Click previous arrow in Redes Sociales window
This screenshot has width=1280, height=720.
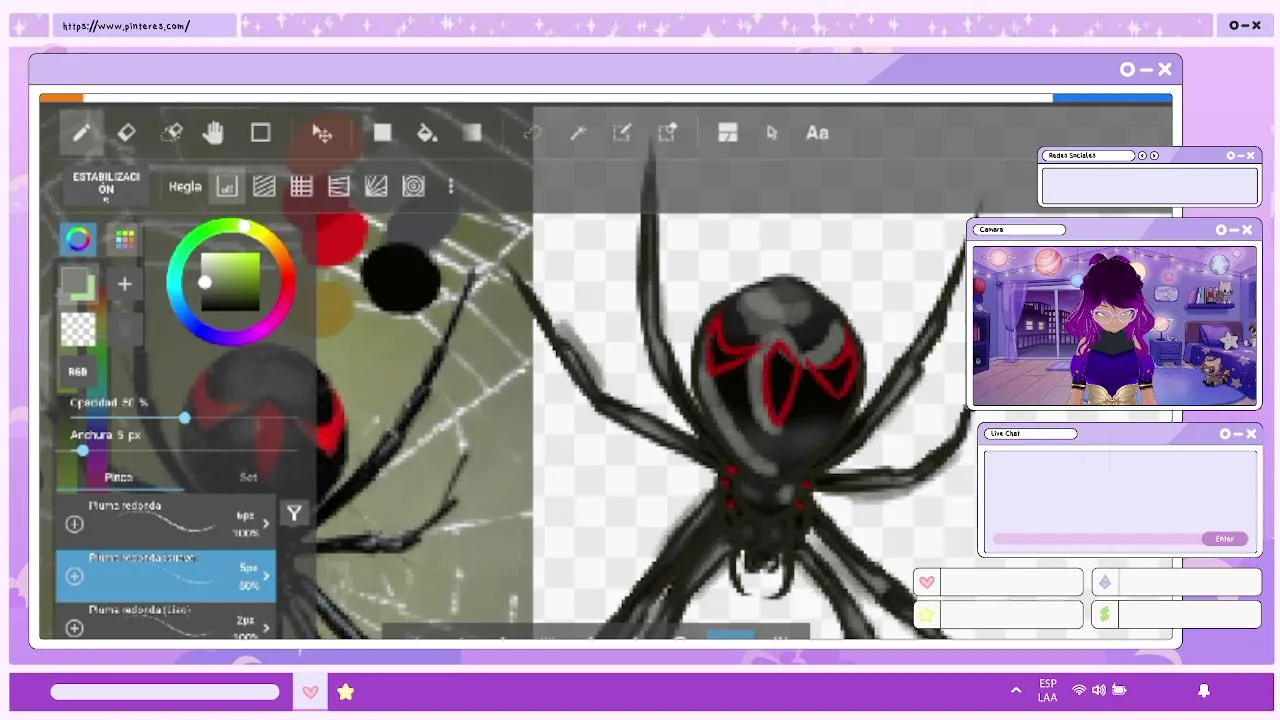(1143, 156)
